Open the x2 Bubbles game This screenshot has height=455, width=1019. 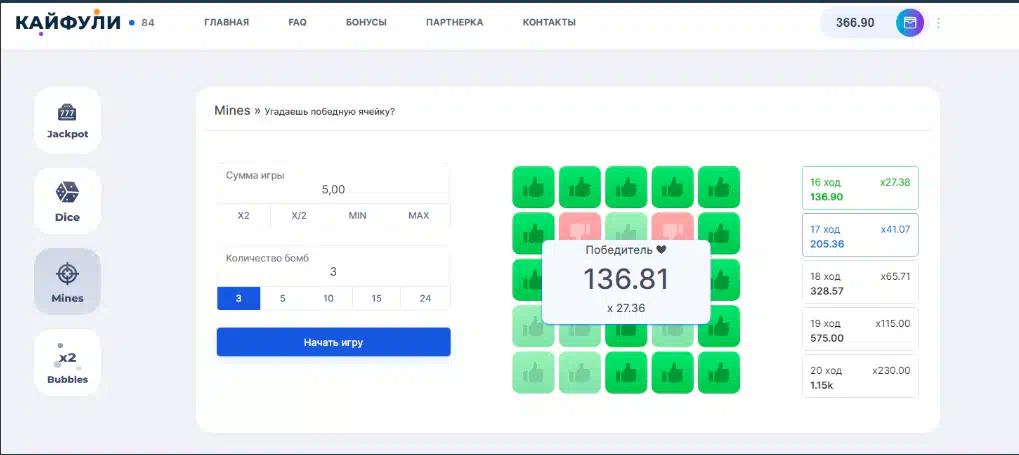[68, 363]
